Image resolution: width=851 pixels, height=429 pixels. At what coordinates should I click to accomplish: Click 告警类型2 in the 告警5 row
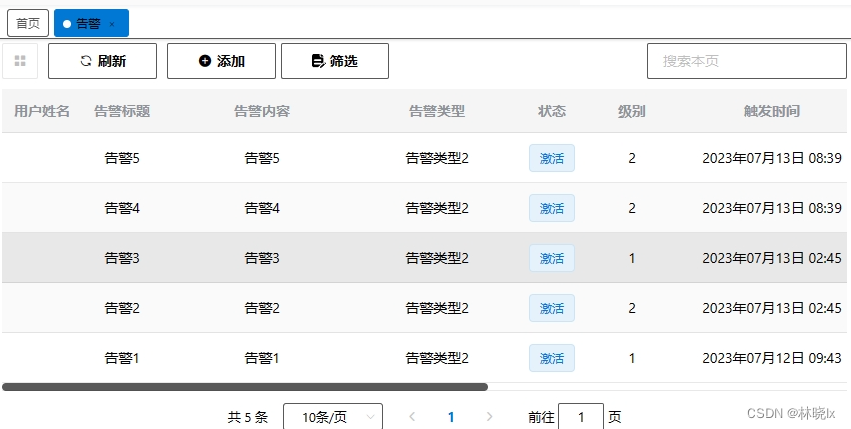point(437,158)
